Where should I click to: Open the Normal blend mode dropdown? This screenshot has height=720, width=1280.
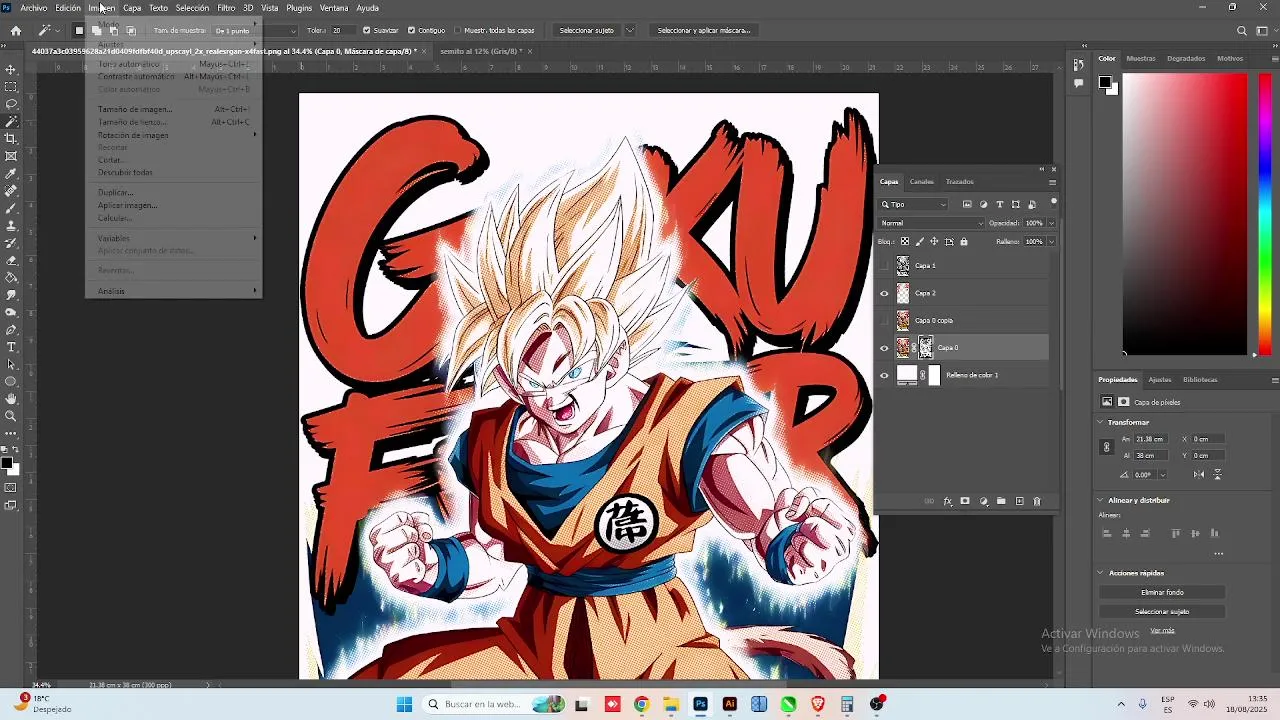pos(930,223)
